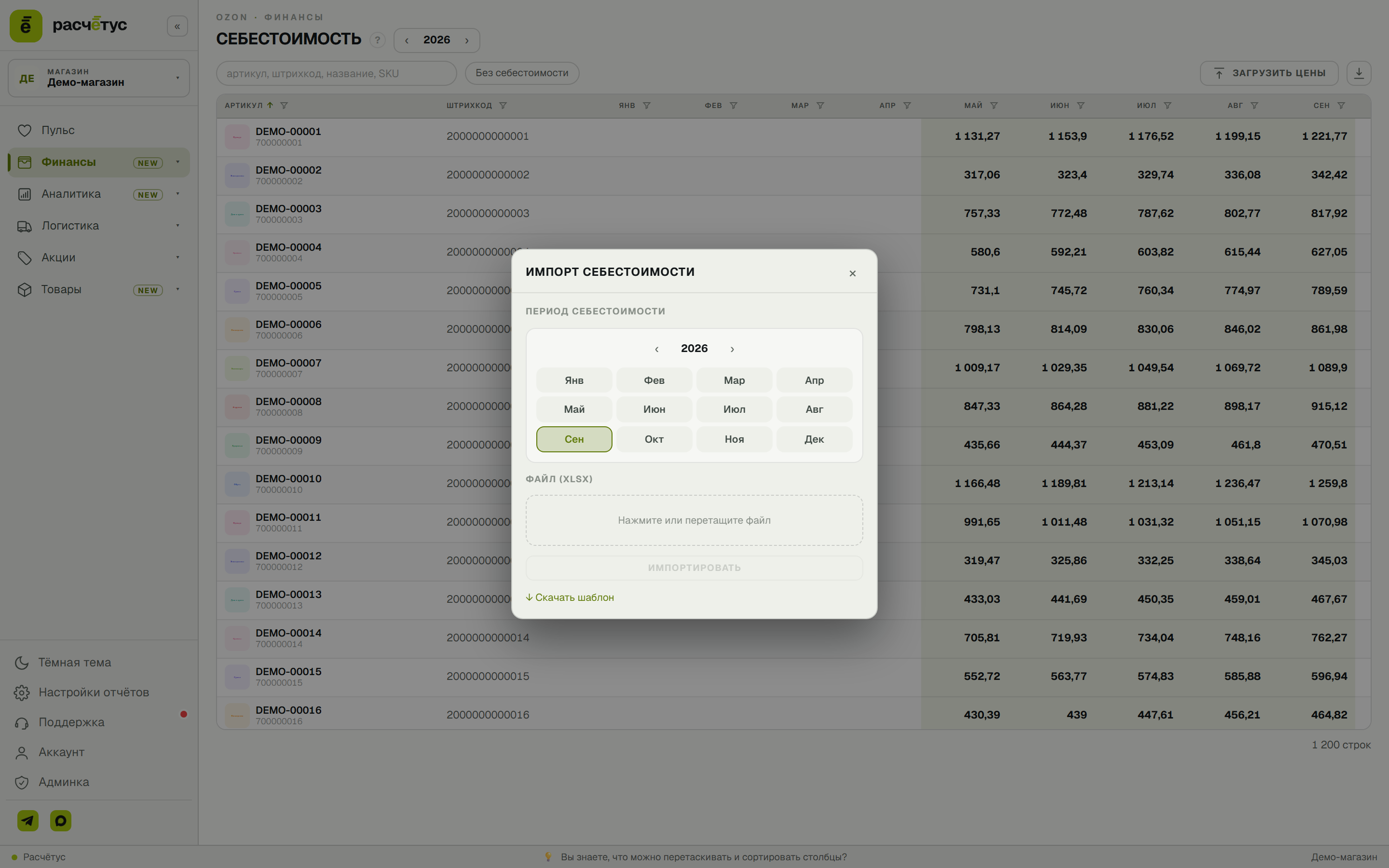Toggle the Без себестоимости filter chip
1389x868 pixels.
coord(522,73)
